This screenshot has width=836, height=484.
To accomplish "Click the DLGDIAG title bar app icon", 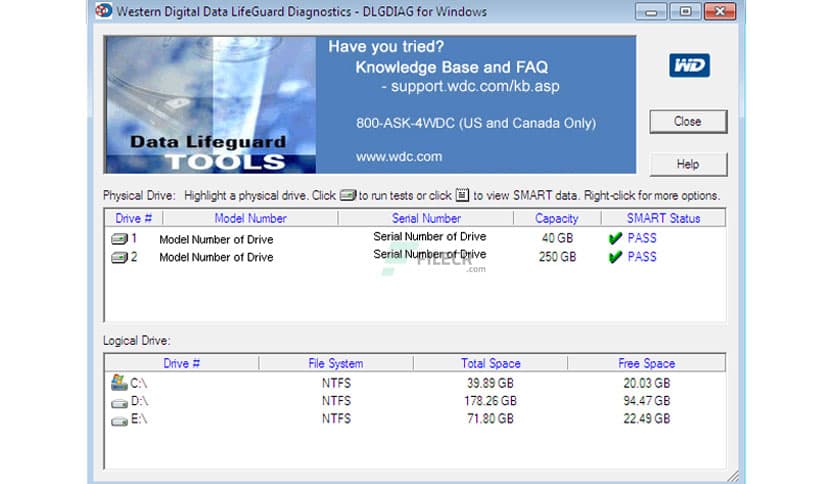I will pos(104,10).
